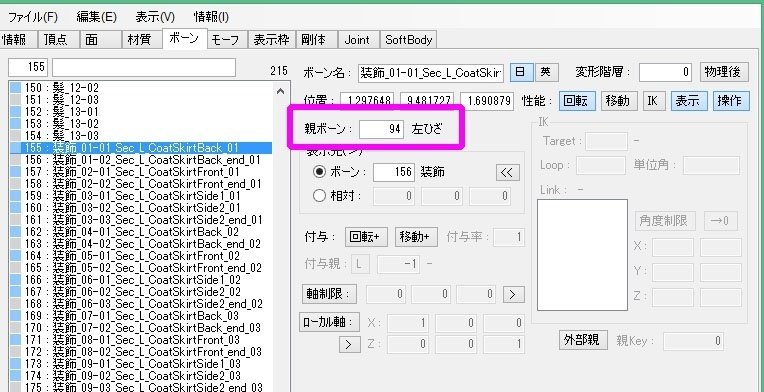Select bone 151 : 髪_12-03
Image resolution: width=764 pixels, height=392 pixels.
tap(141, 100)
